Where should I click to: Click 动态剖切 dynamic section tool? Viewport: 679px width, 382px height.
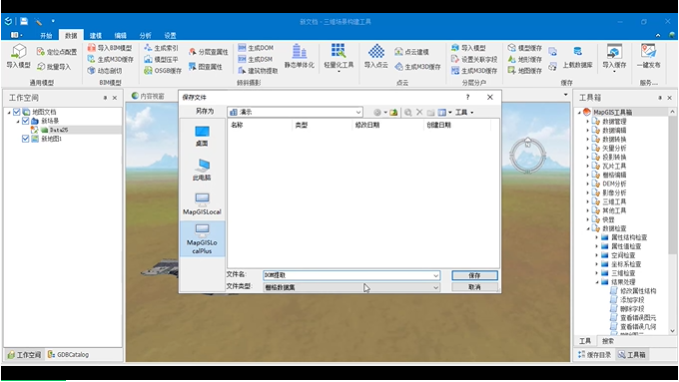pyautogui.click(x=105, y=71)
